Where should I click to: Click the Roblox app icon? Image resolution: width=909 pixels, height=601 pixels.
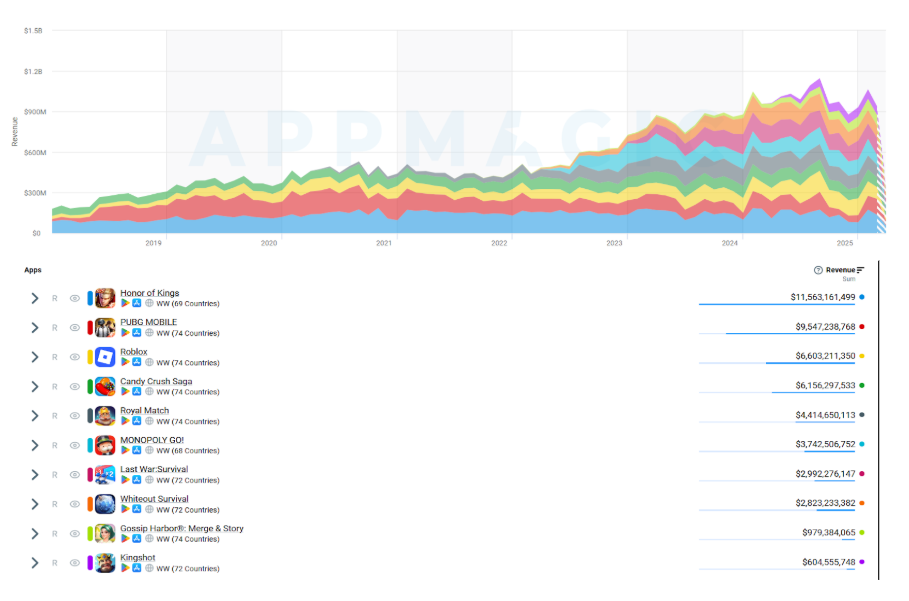point(105,357)
